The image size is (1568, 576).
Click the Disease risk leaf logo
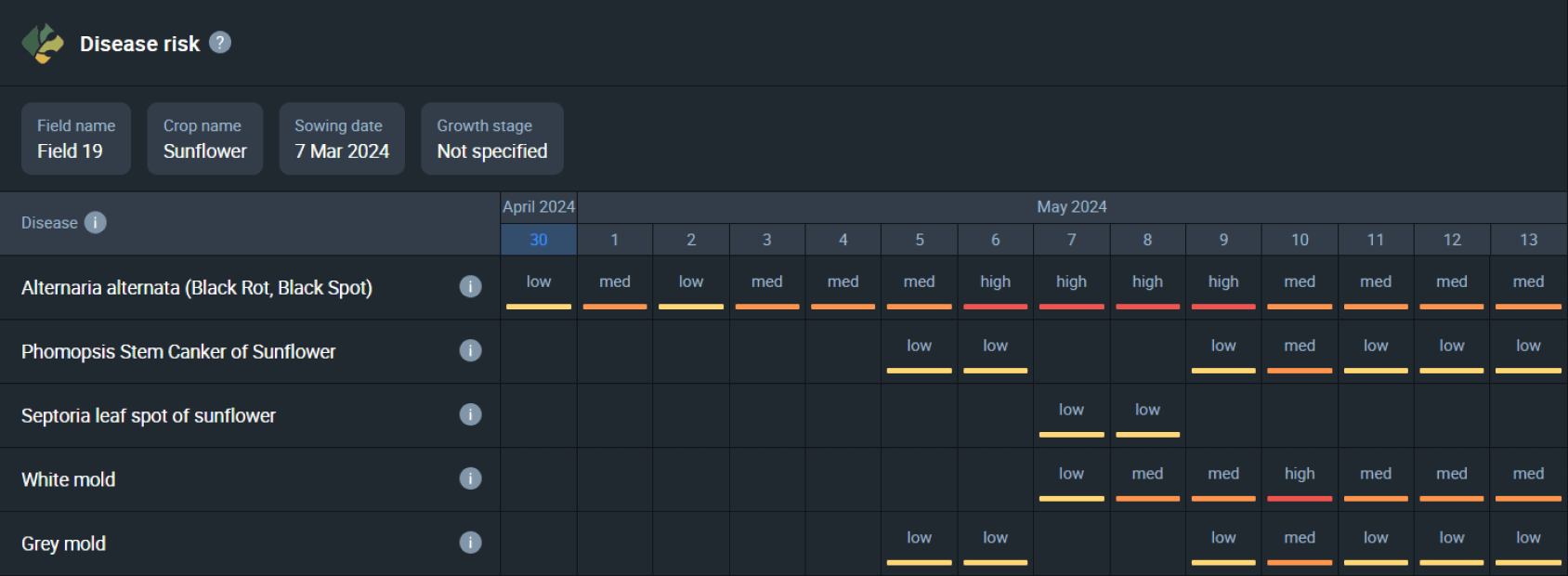(43, 44)
